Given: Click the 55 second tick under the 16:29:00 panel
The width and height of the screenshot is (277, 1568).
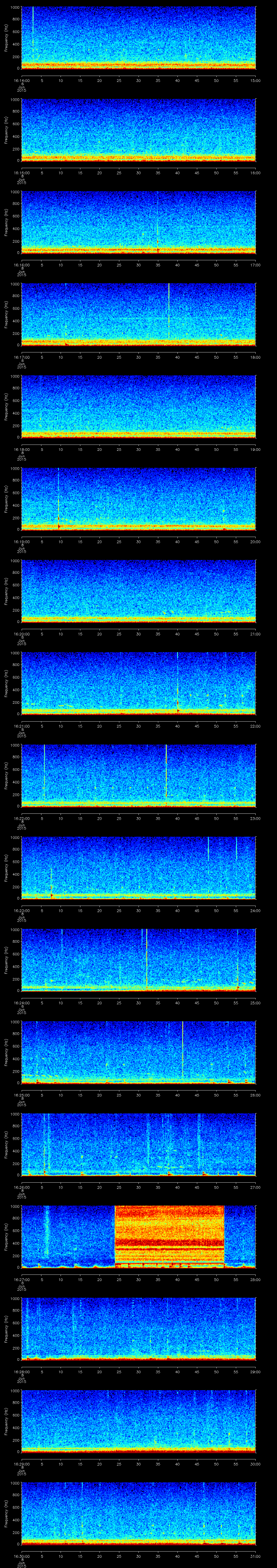Looking at the screenshot, I should (236, 1464).
